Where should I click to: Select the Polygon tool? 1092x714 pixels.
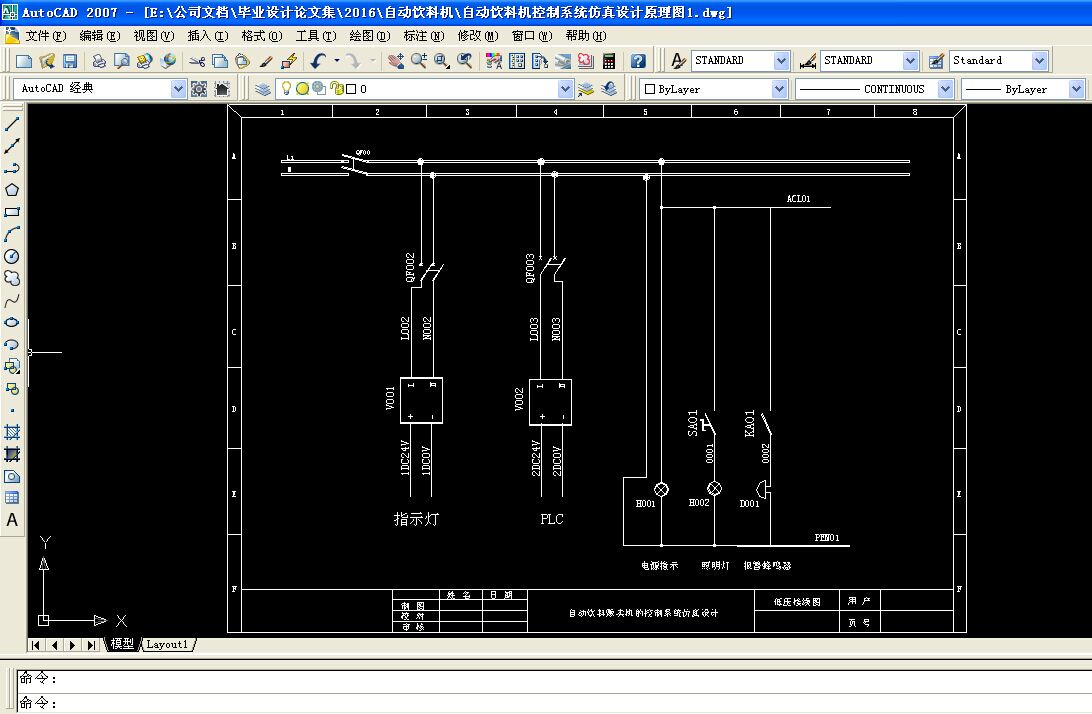tap(12, 190)
